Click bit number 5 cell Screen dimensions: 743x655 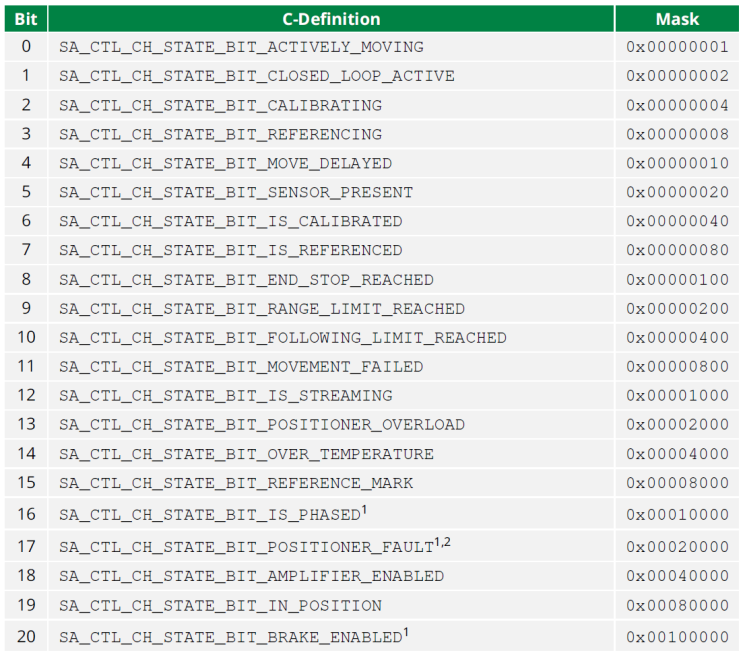pyautogui.click(x=26, y=191)
